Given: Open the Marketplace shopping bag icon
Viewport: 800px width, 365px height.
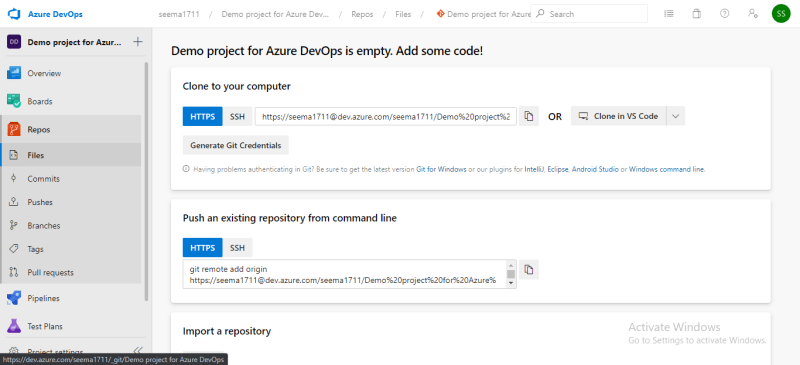Looking at the screenshot, I should pos(696,14).
